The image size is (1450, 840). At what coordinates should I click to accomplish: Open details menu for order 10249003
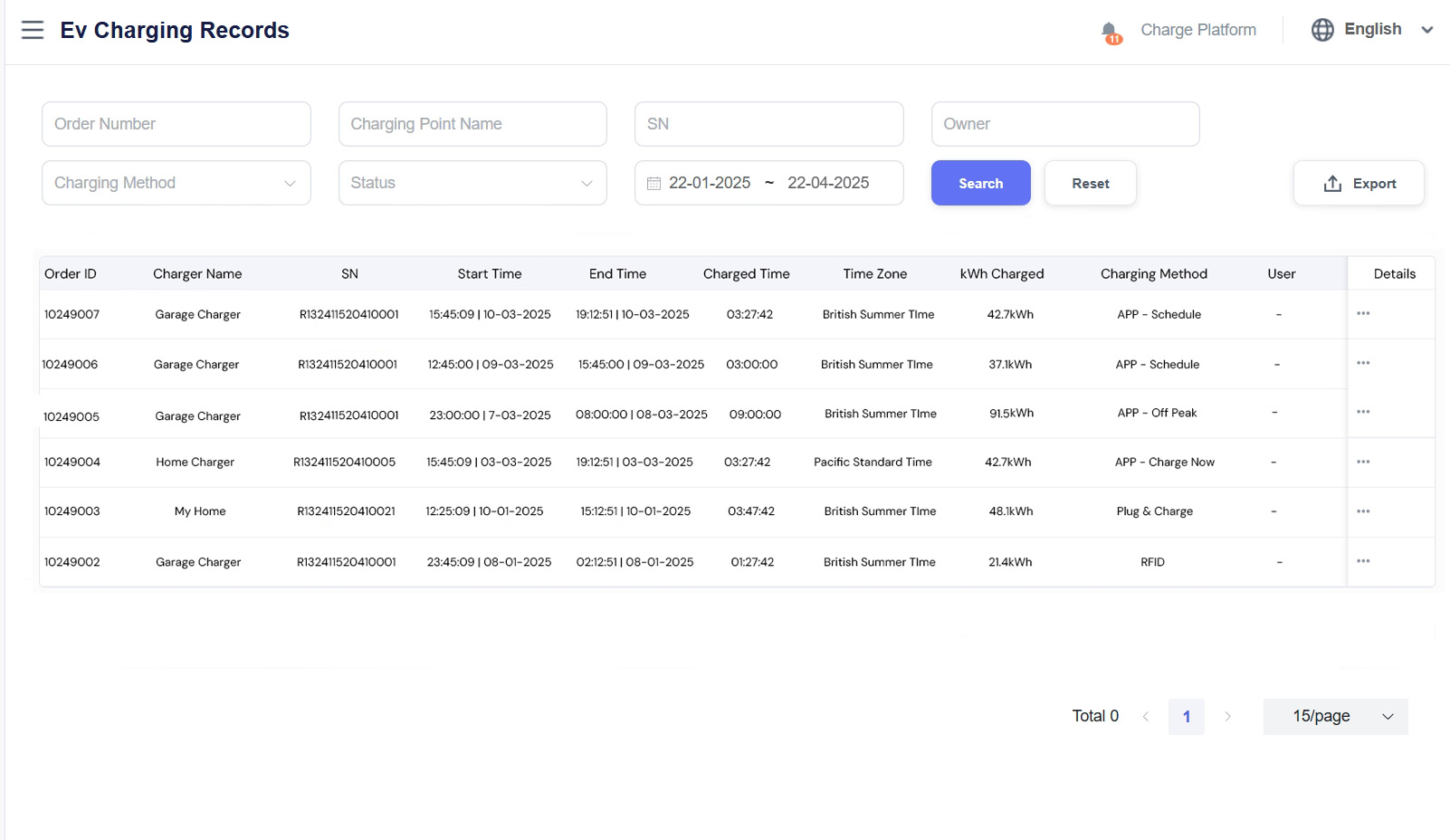1363,511
